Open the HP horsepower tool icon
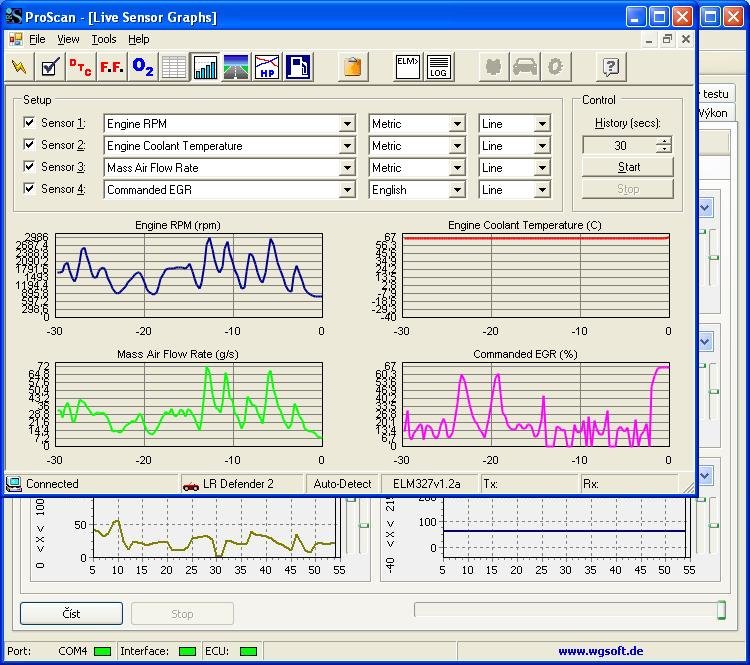Image resolution: width=750 pixels, height=665 pixels. [267, 67]
